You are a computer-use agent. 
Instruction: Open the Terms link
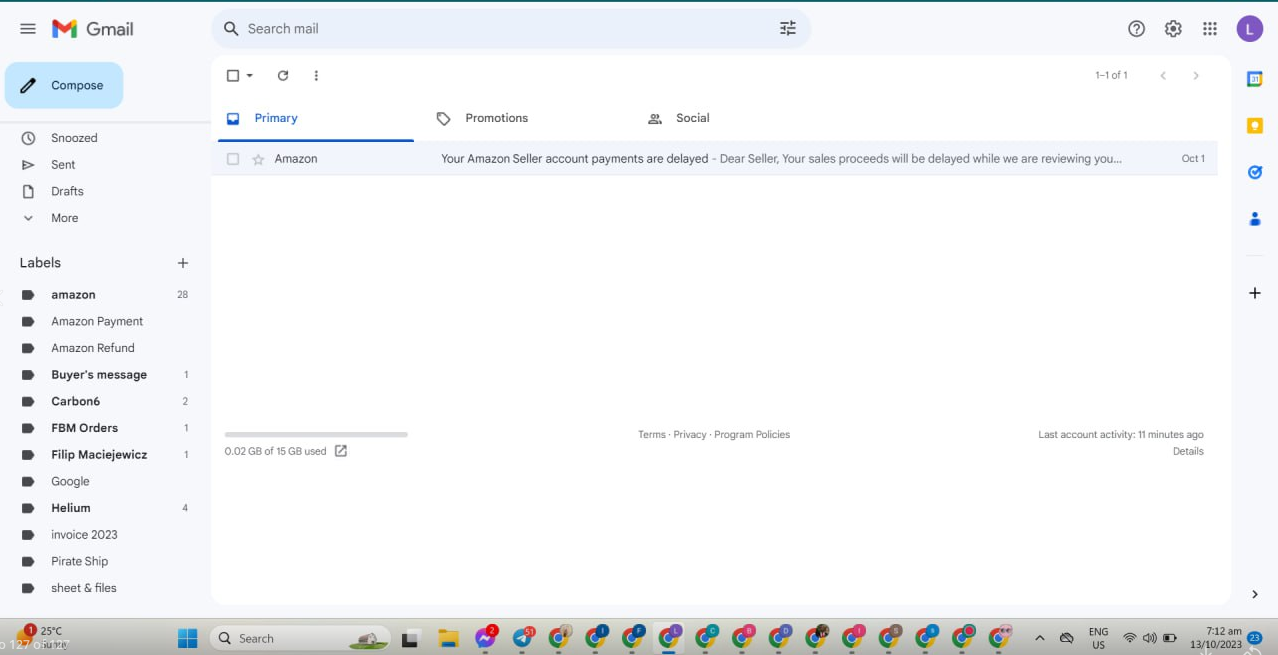pyautogui.click(x=651, y=435)
